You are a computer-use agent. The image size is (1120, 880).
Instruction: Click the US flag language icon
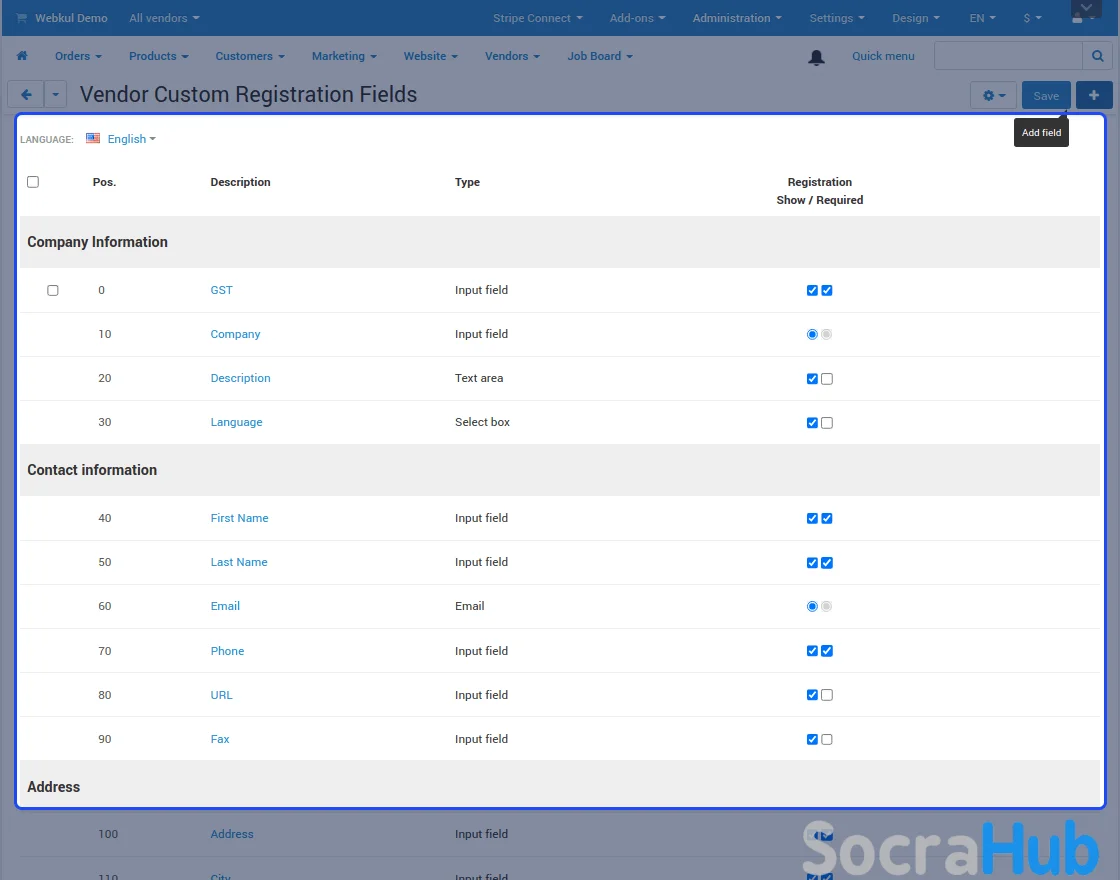(x=93, y=139)
